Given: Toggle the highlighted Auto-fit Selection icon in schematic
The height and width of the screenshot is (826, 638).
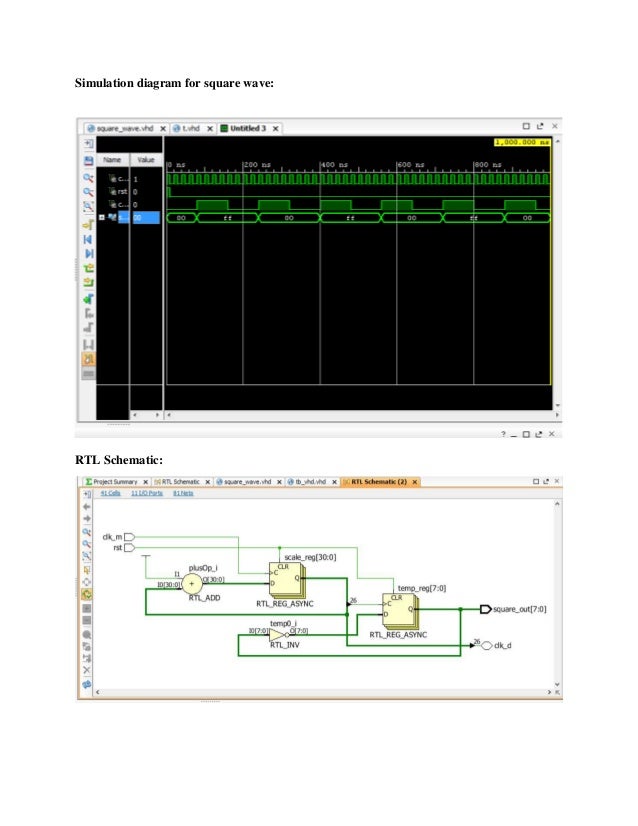Looking at the screenshot, I should [87, 595].
